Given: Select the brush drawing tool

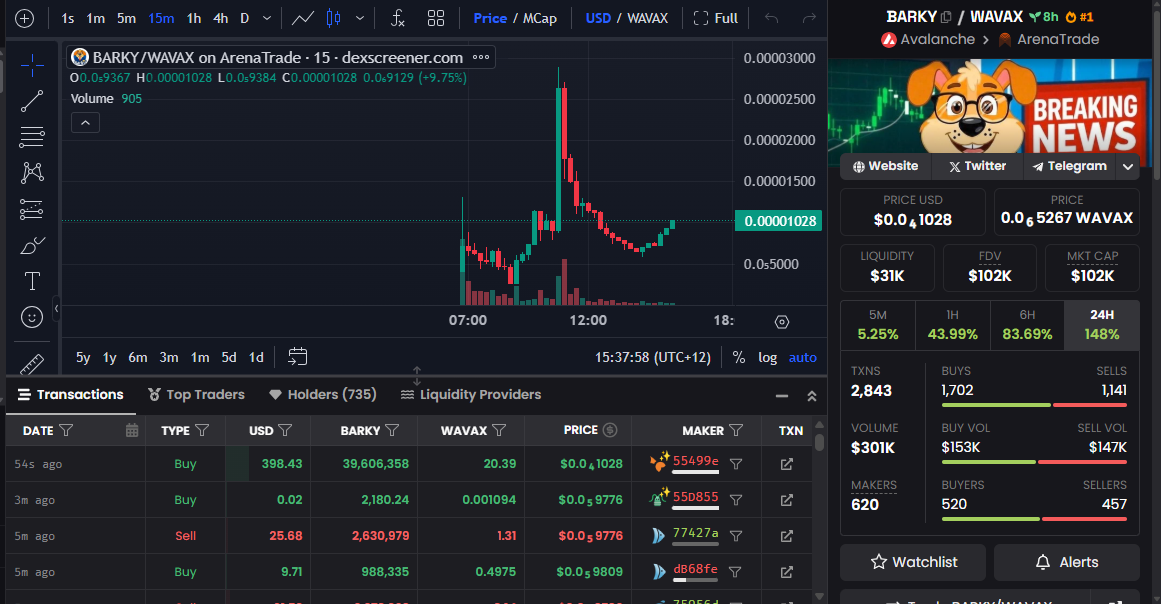Looking at the screenshot, I should (32, 245).
